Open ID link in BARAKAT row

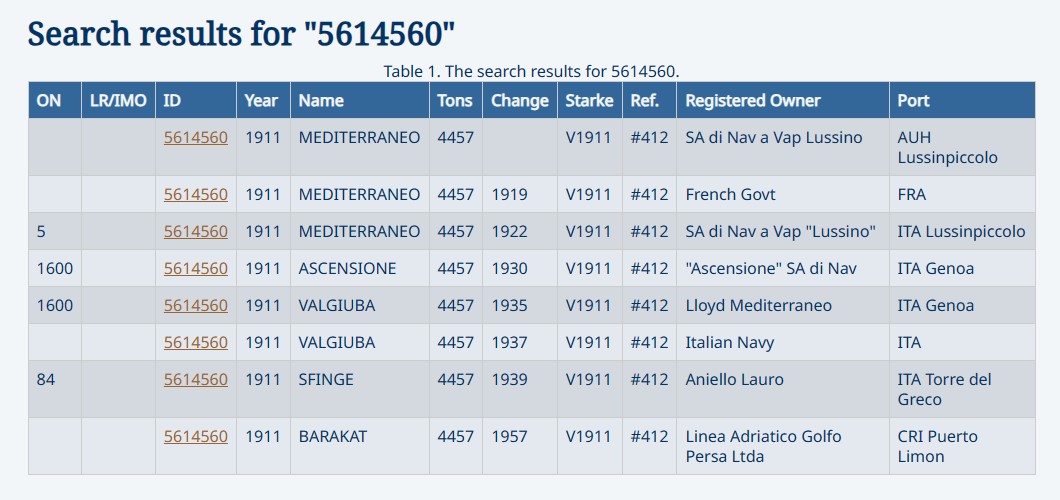(x=195, y=436)
